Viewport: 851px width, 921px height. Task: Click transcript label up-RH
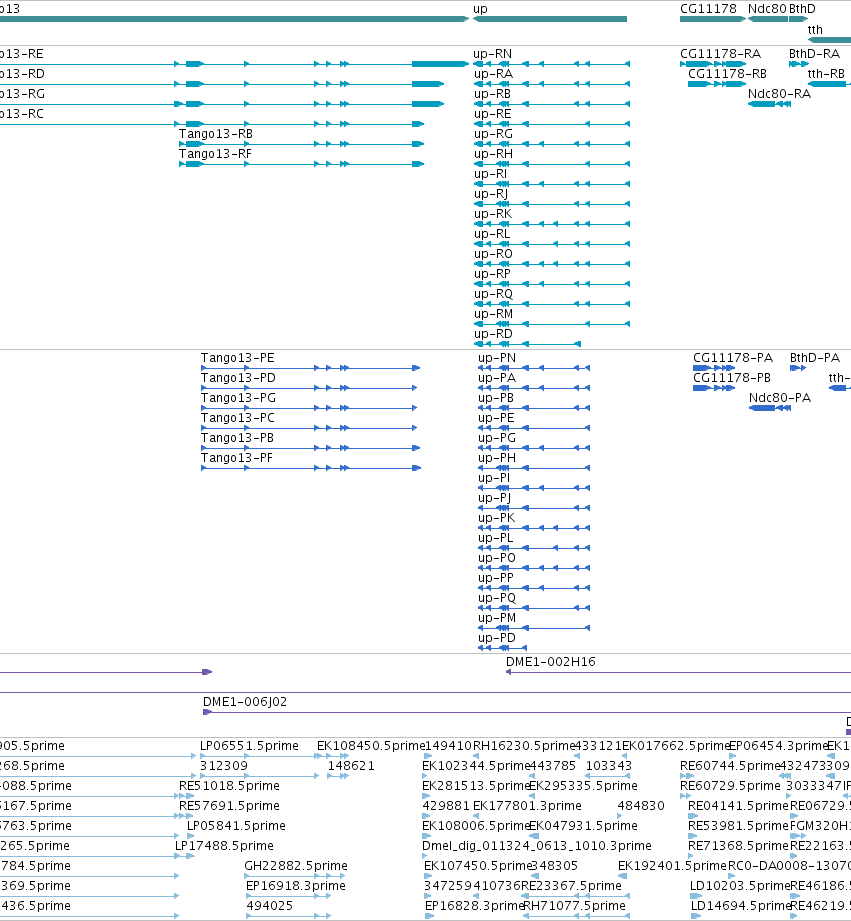[493, 154]
